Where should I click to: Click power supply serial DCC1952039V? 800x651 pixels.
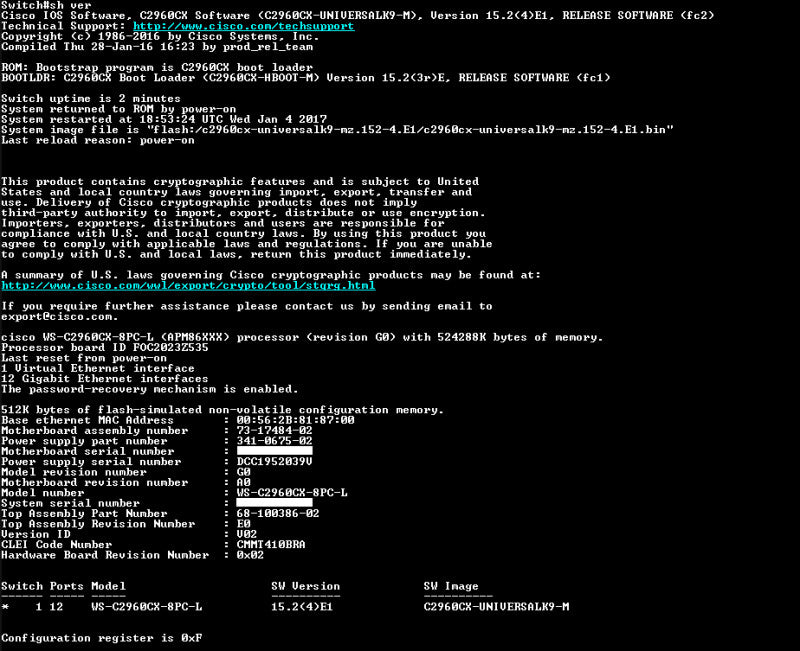274,462
